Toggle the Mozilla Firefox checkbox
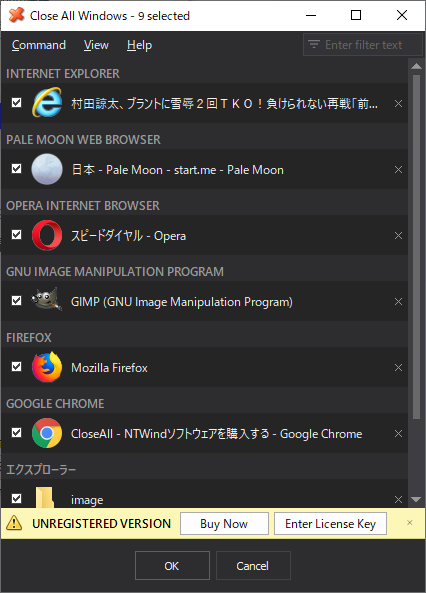Image resolution: width=426 pixels, height=593 pixels. point(17,366)
